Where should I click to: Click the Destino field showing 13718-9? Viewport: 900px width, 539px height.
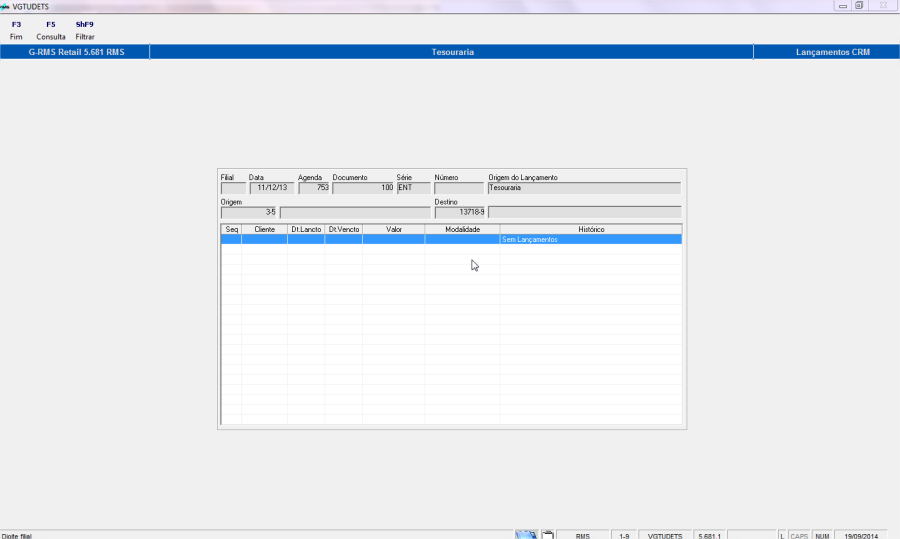[x=460, y=212]
